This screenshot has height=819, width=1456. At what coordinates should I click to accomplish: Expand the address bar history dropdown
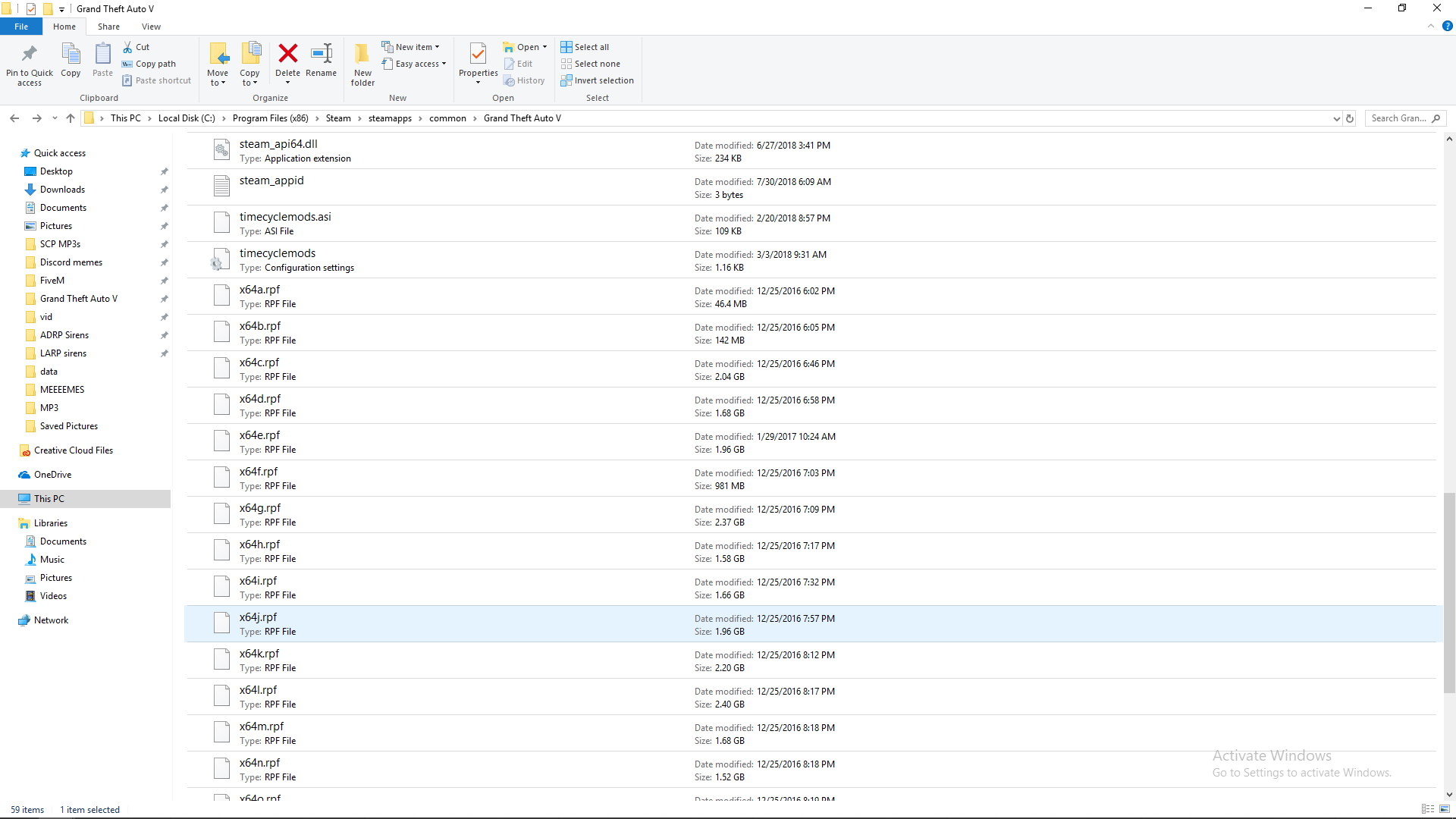[x=1336, y=118]
